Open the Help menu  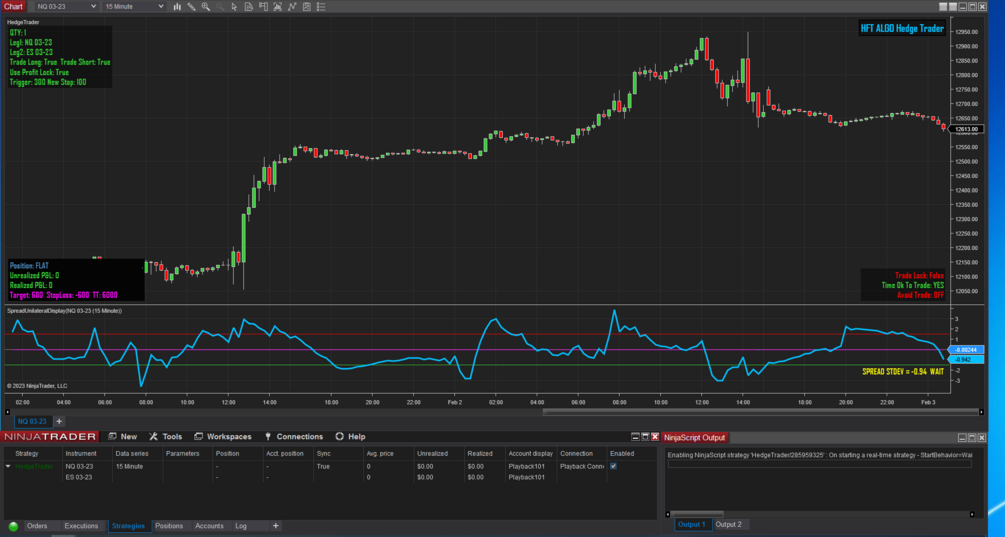point(351,436)
